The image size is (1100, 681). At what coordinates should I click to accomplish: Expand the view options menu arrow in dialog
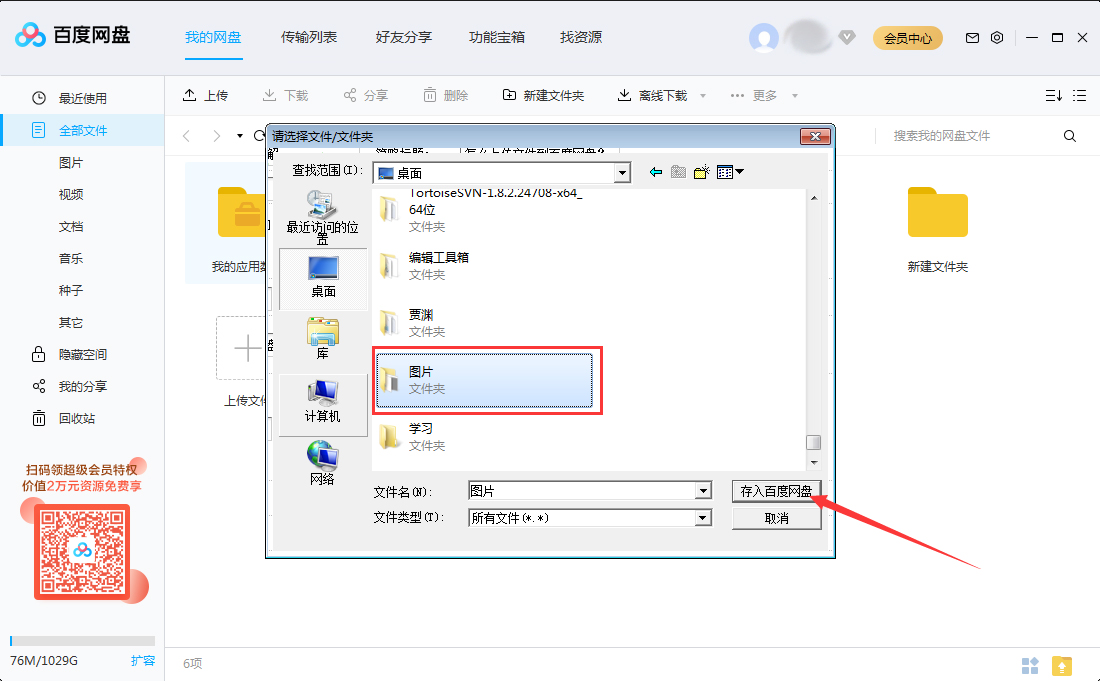click(740, 172)
